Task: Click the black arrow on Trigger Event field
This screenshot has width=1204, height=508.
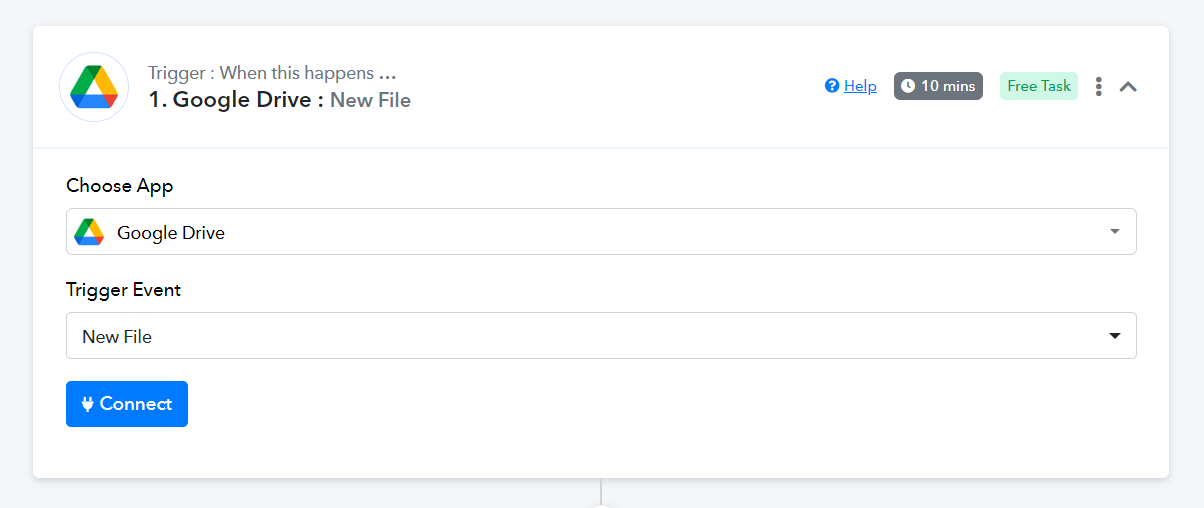Action: (x=1115, y=336)
